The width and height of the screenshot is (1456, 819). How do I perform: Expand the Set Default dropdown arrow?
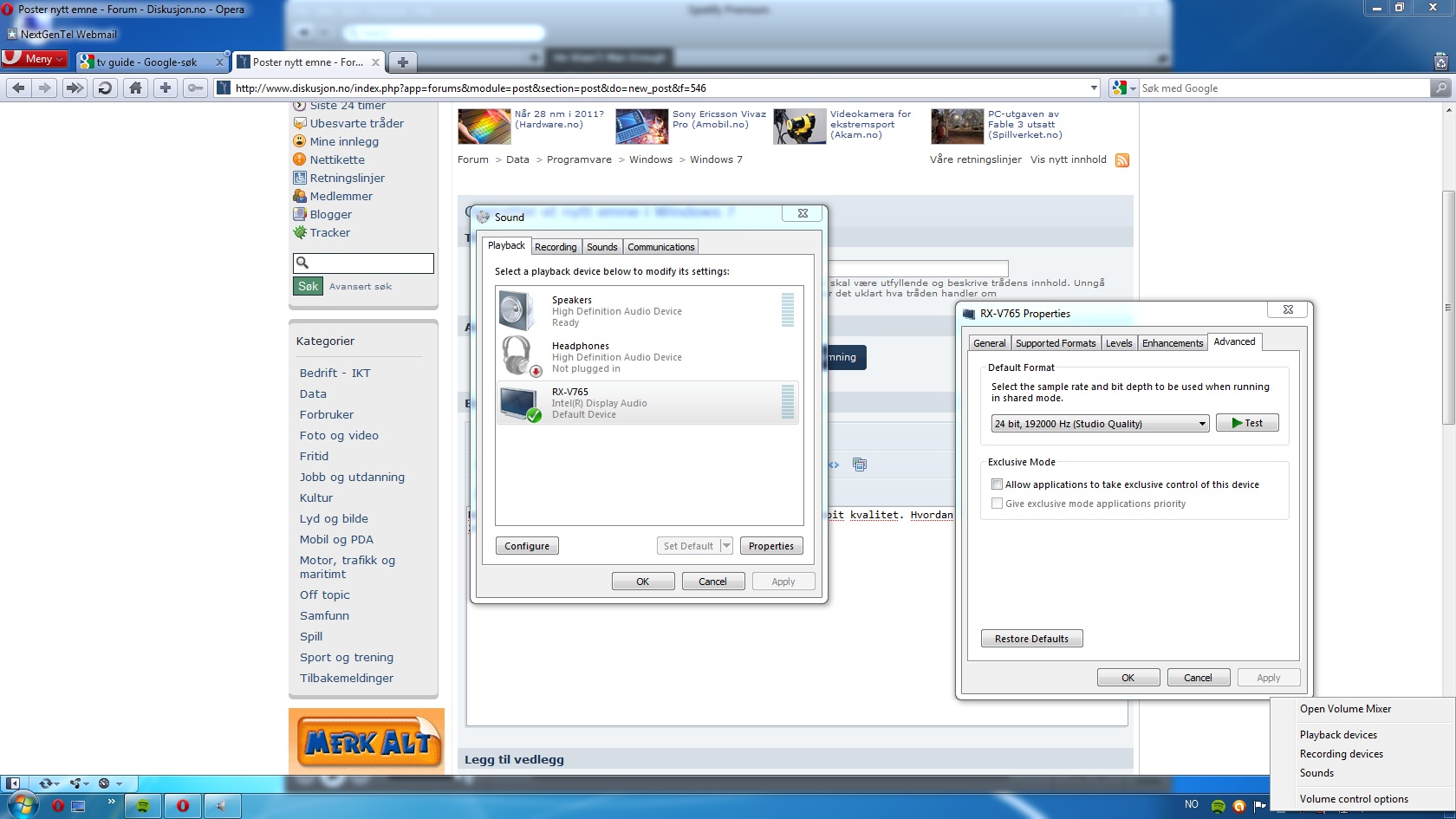point(726,546)
